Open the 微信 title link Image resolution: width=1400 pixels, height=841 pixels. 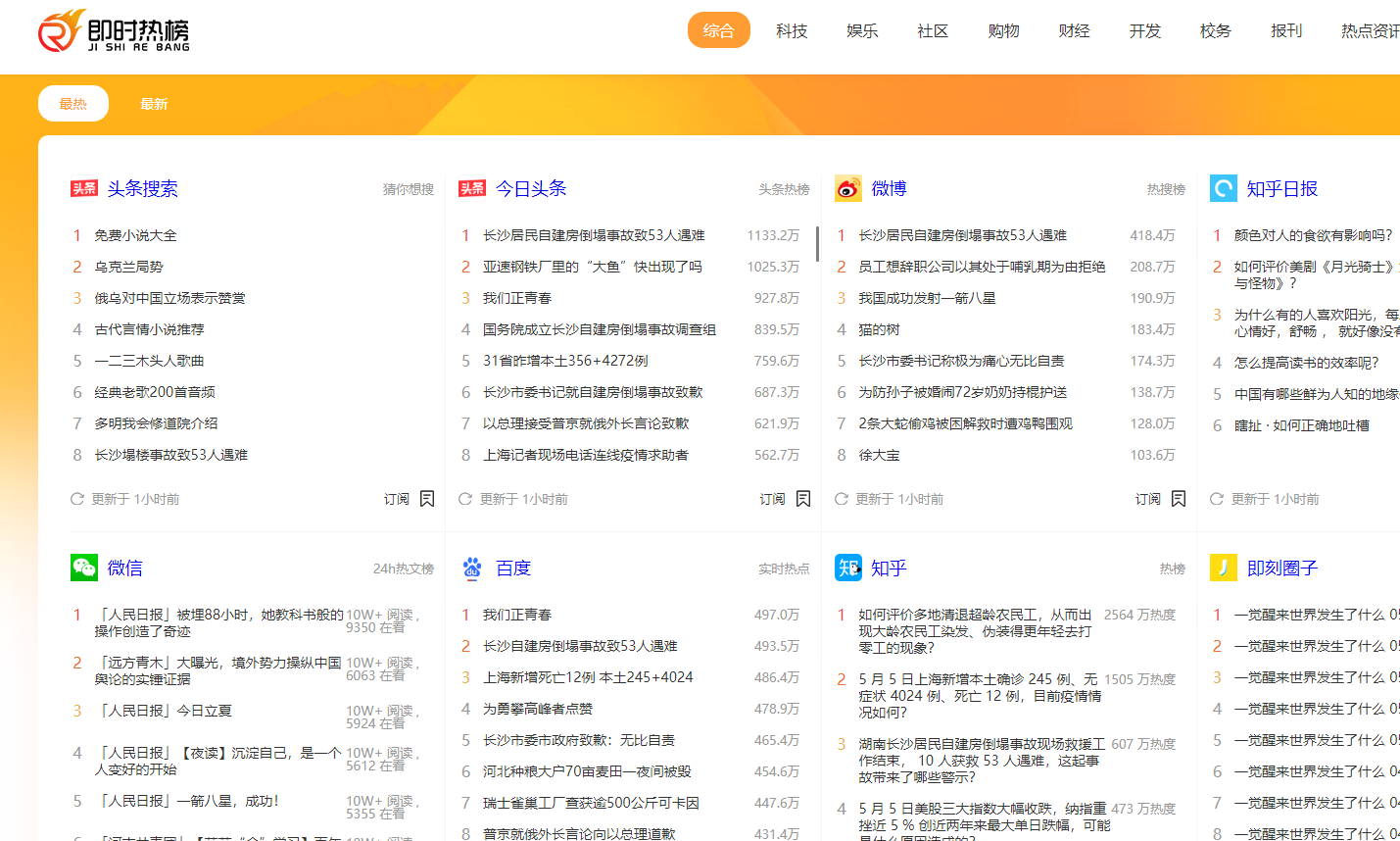click(125, 568)
